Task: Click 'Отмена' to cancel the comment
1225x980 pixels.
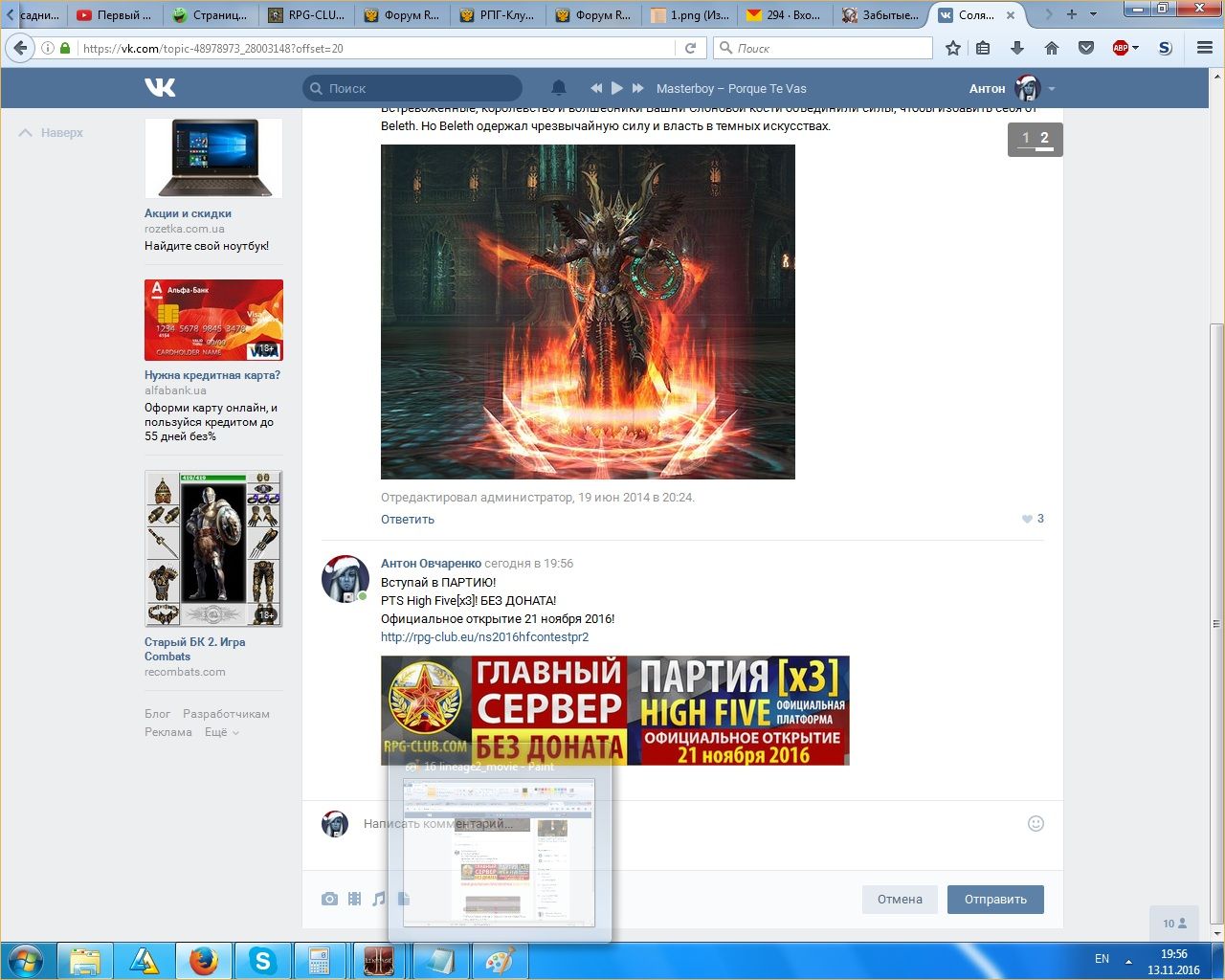Action: (x=900, y=900)
